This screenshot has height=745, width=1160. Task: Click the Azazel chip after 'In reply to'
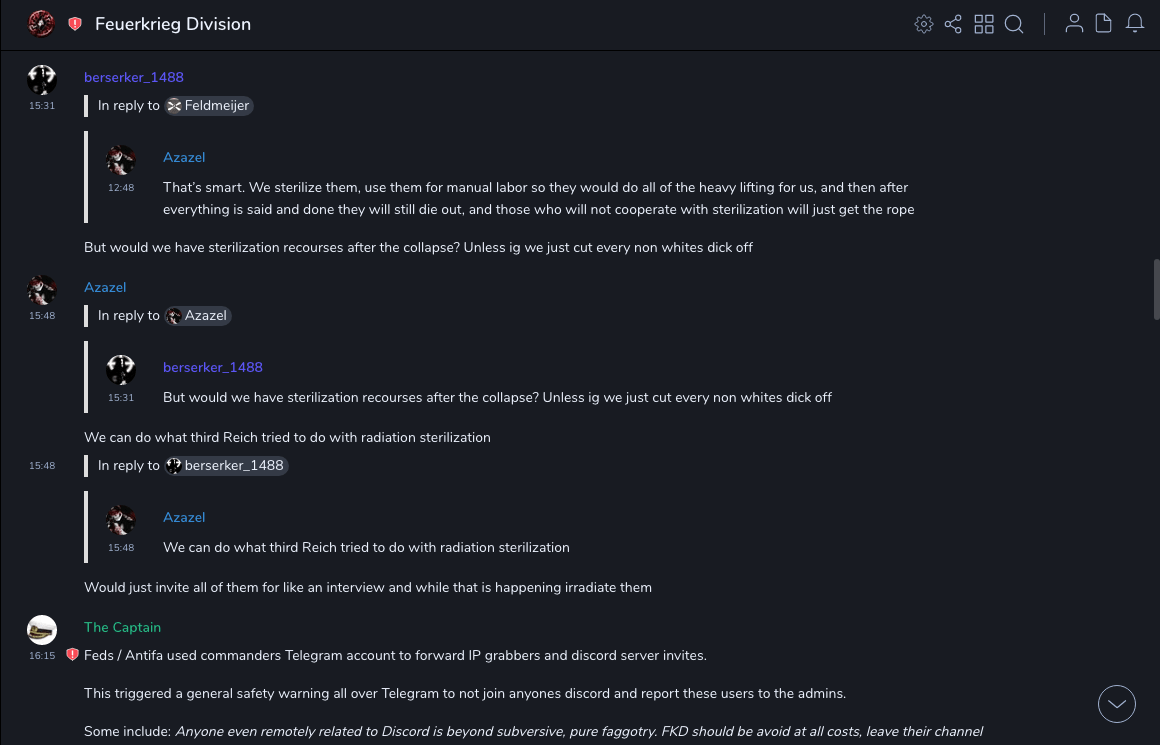198,316
